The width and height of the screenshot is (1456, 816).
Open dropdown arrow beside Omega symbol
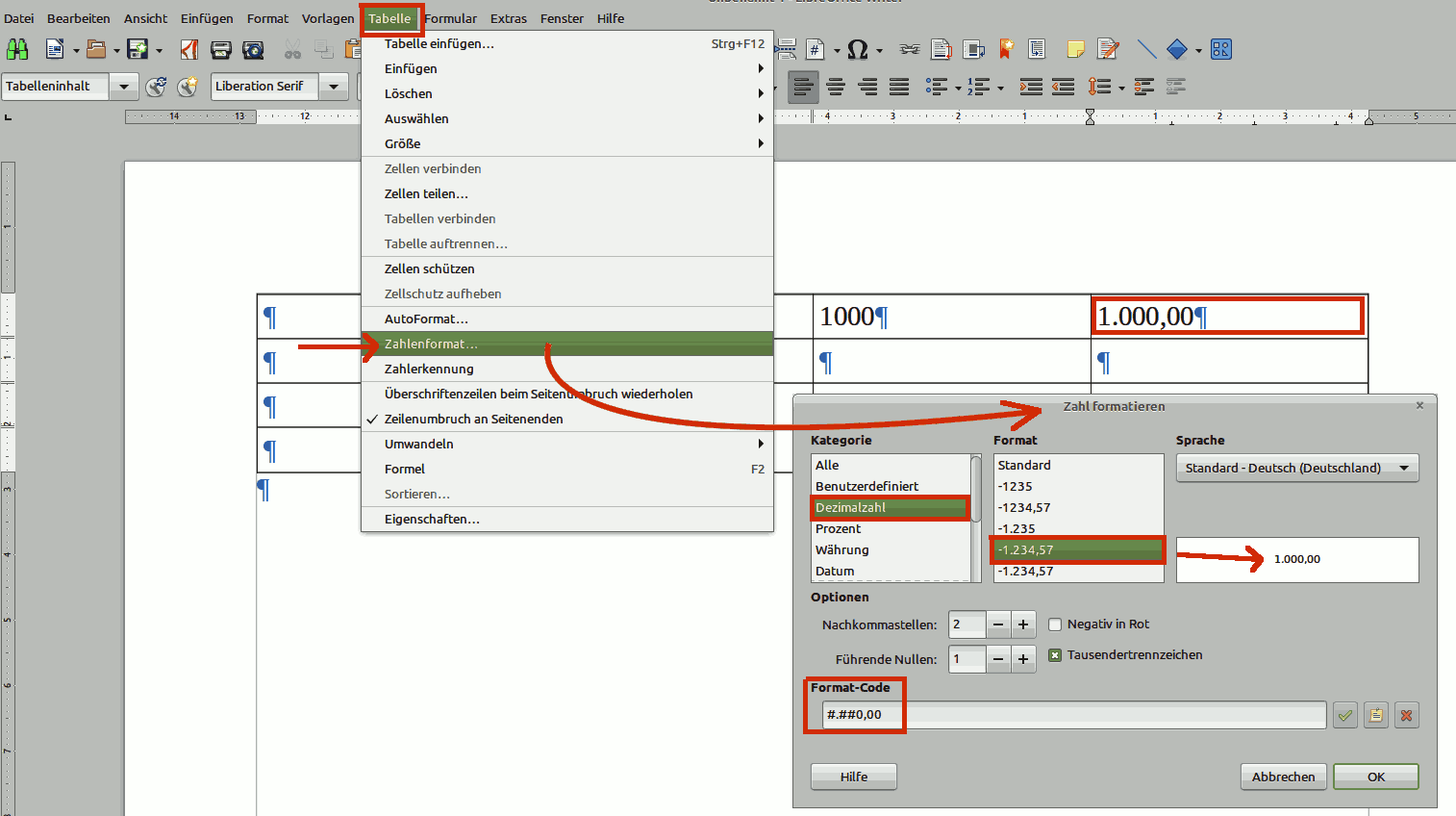point(879,50)
